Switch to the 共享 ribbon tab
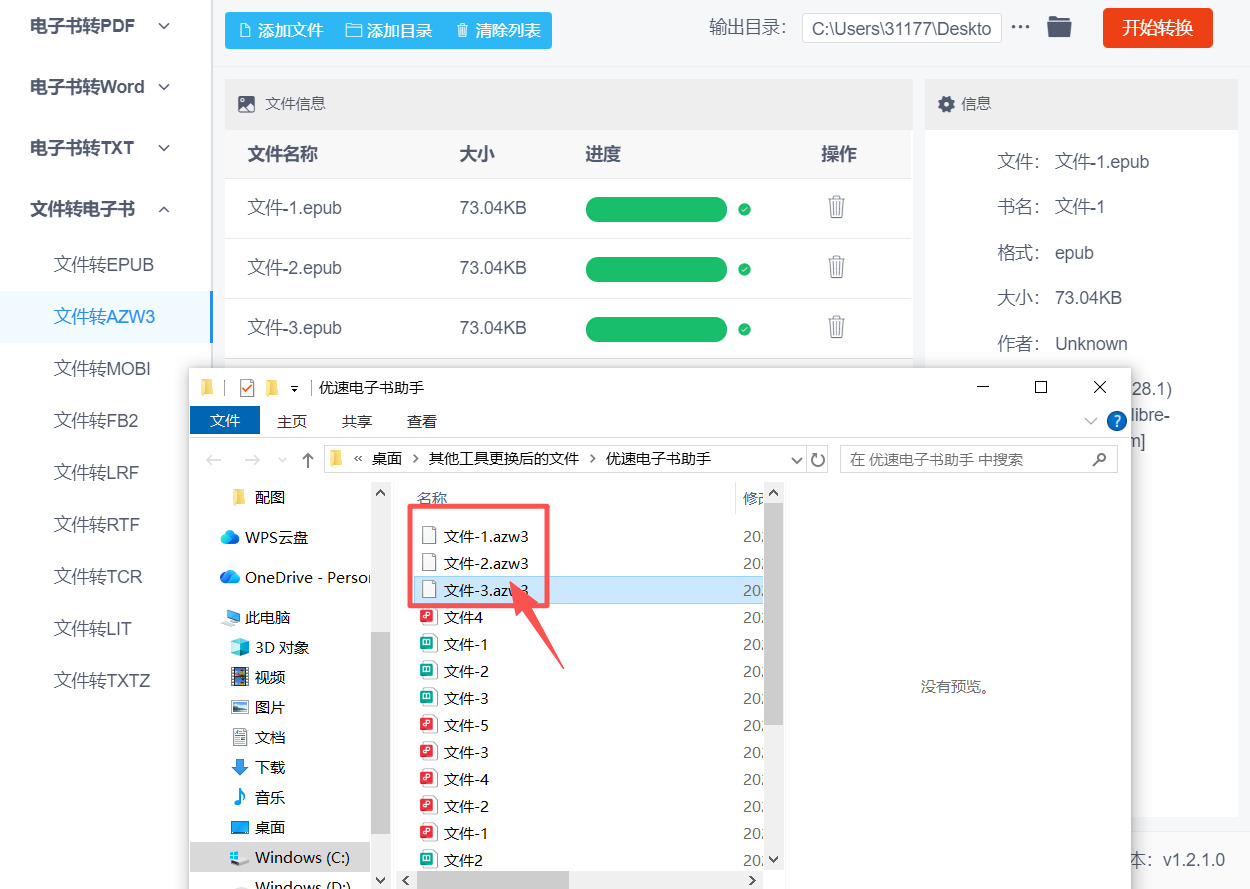This screenshot has height=889, width=1250. [x=357, y=422]
